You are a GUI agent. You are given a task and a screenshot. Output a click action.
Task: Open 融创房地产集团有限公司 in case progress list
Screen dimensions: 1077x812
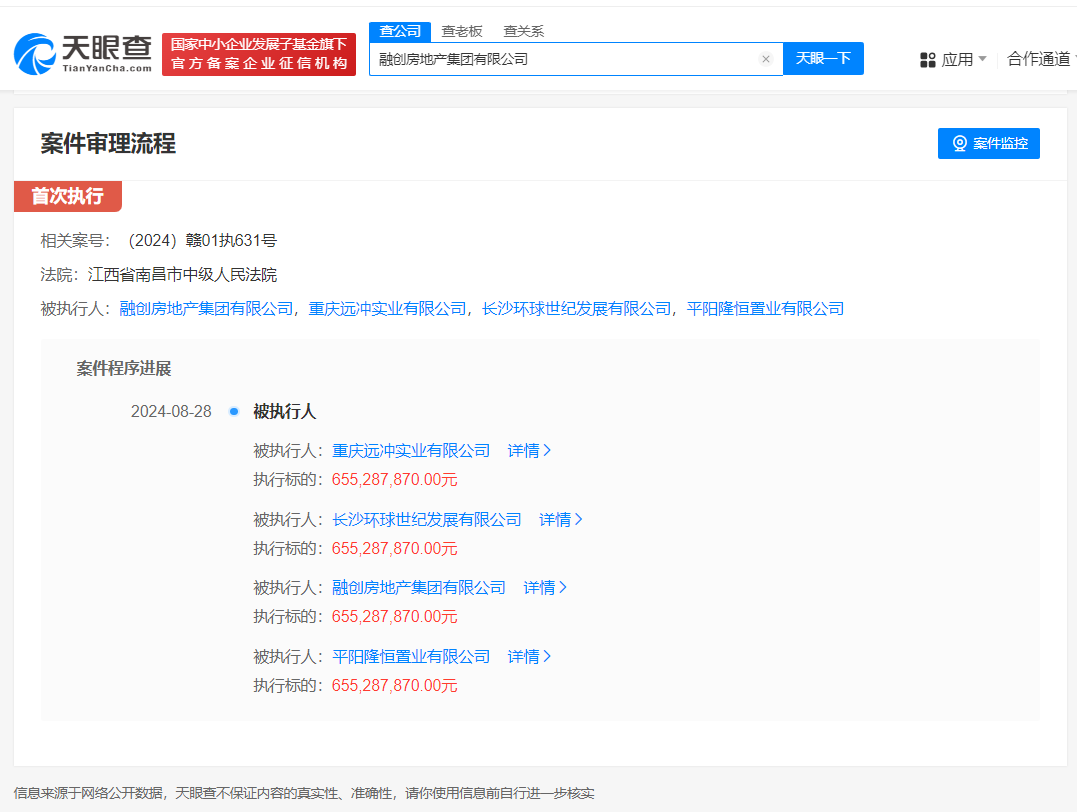click(419, 587)
